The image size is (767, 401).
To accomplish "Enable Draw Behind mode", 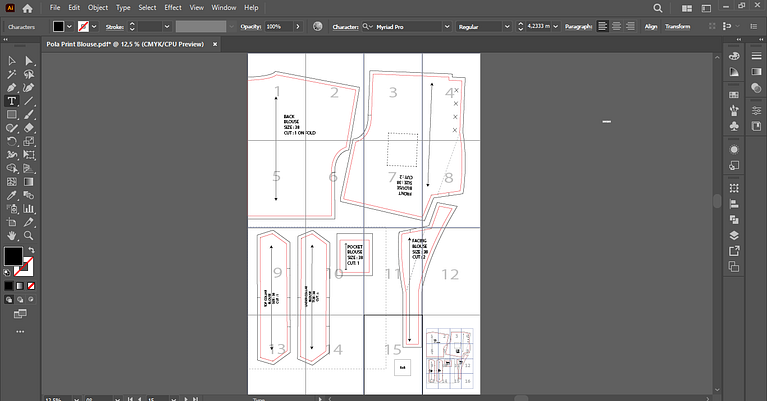I will pyautogui.click(x=20, y=300).
